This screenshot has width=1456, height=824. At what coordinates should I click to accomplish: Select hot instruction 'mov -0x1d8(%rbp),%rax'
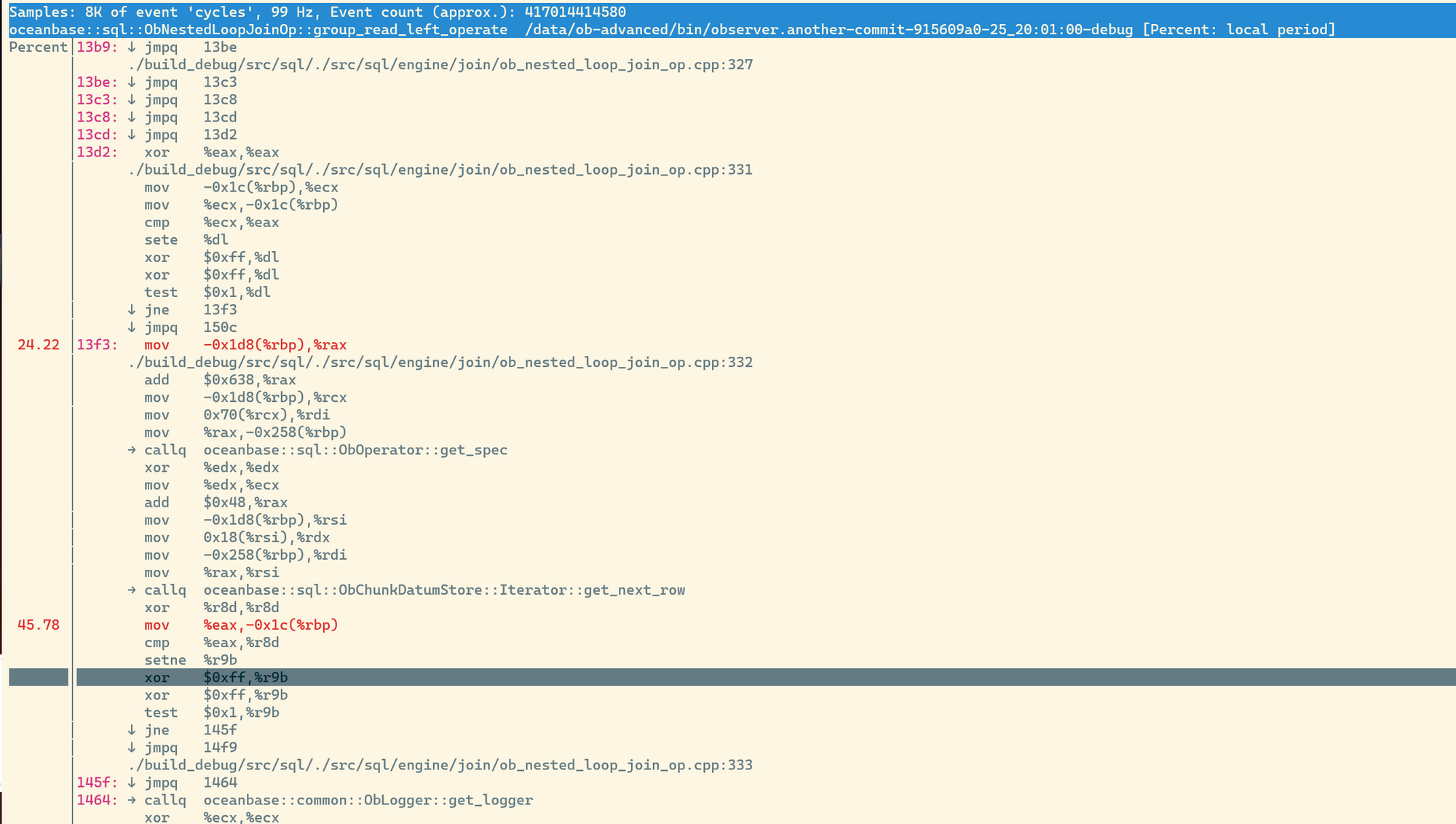point(245,344)
